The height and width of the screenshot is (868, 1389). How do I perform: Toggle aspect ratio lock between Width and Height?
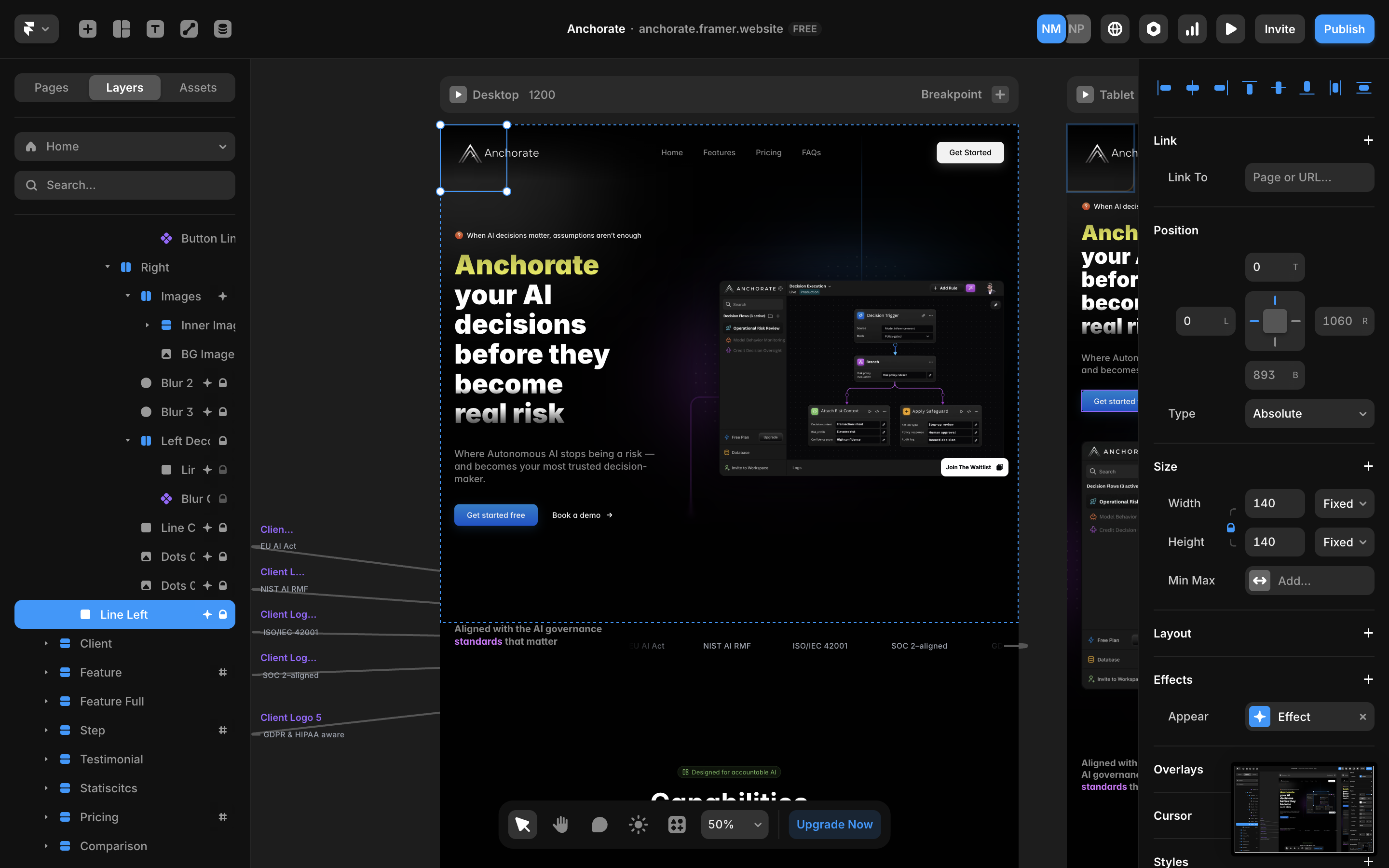coord(1231,527)
